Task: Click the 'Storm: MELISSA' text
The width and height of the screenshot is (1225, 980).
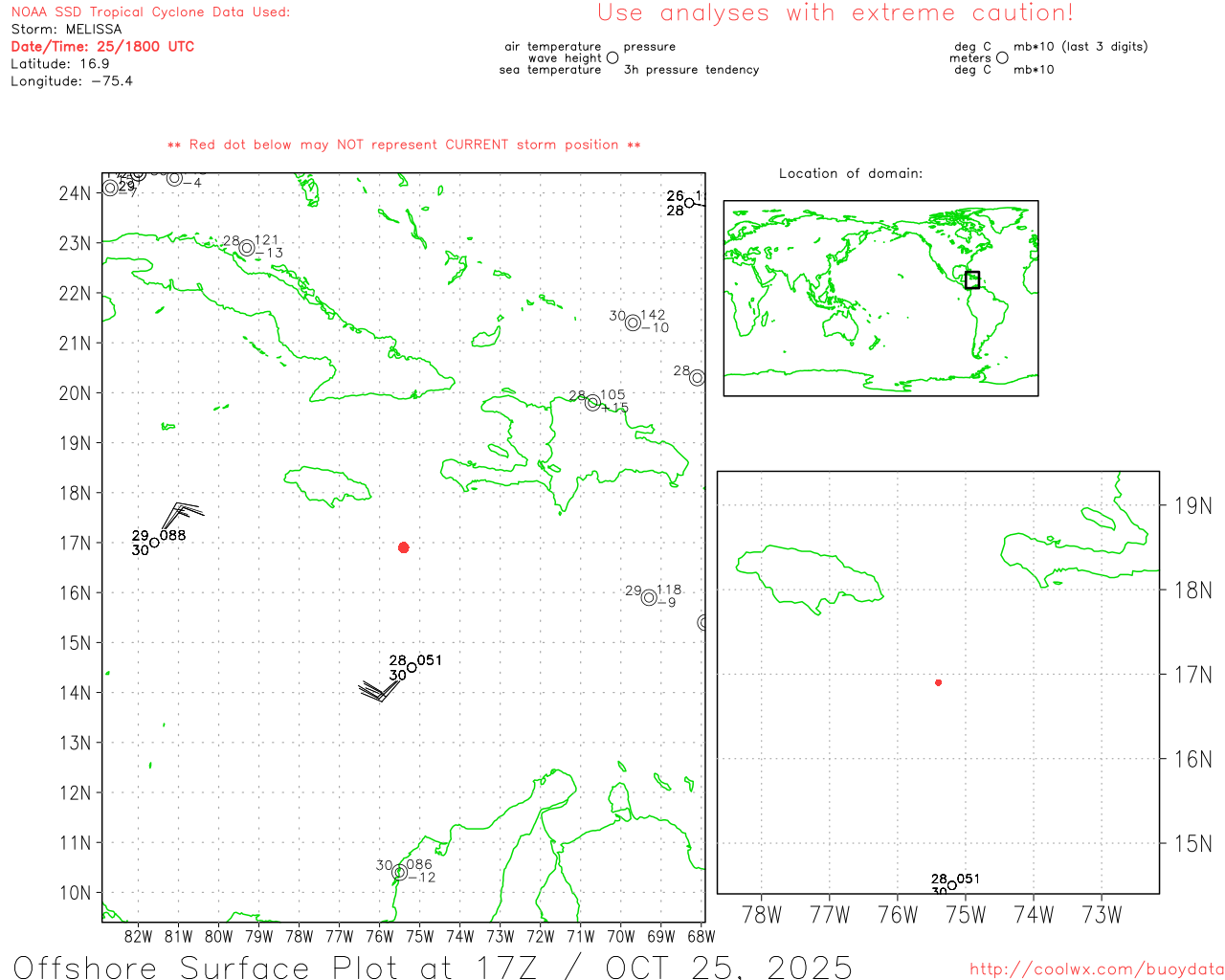Action: [66, 30]
